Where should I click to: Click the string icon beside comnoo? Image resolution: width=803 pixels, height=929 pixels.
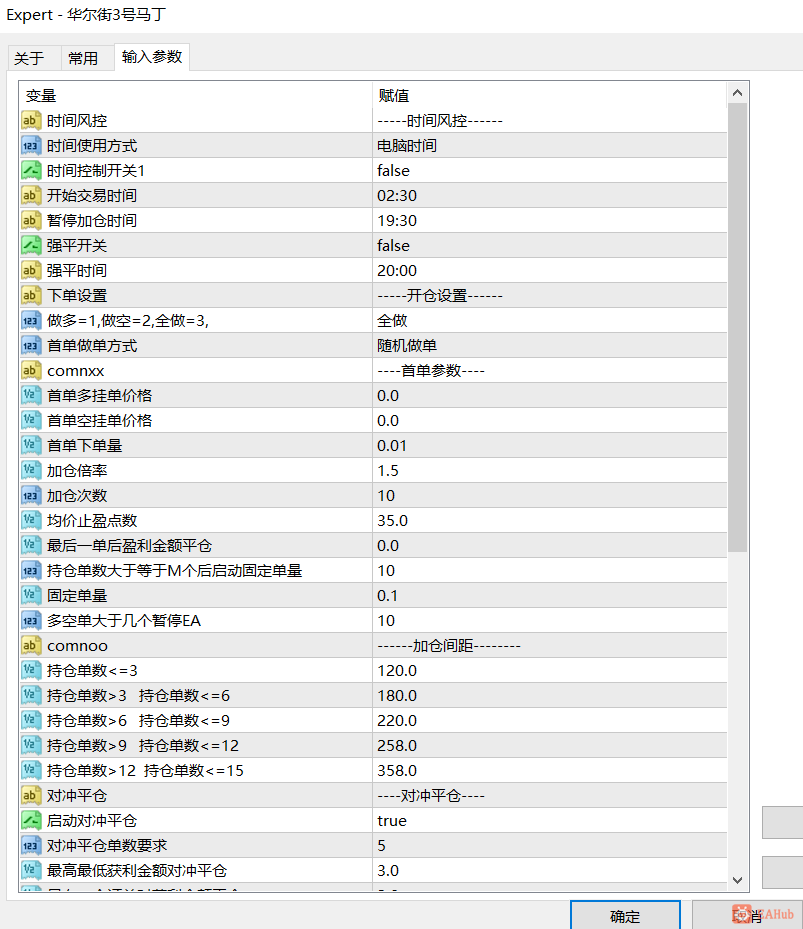(31, 645)
